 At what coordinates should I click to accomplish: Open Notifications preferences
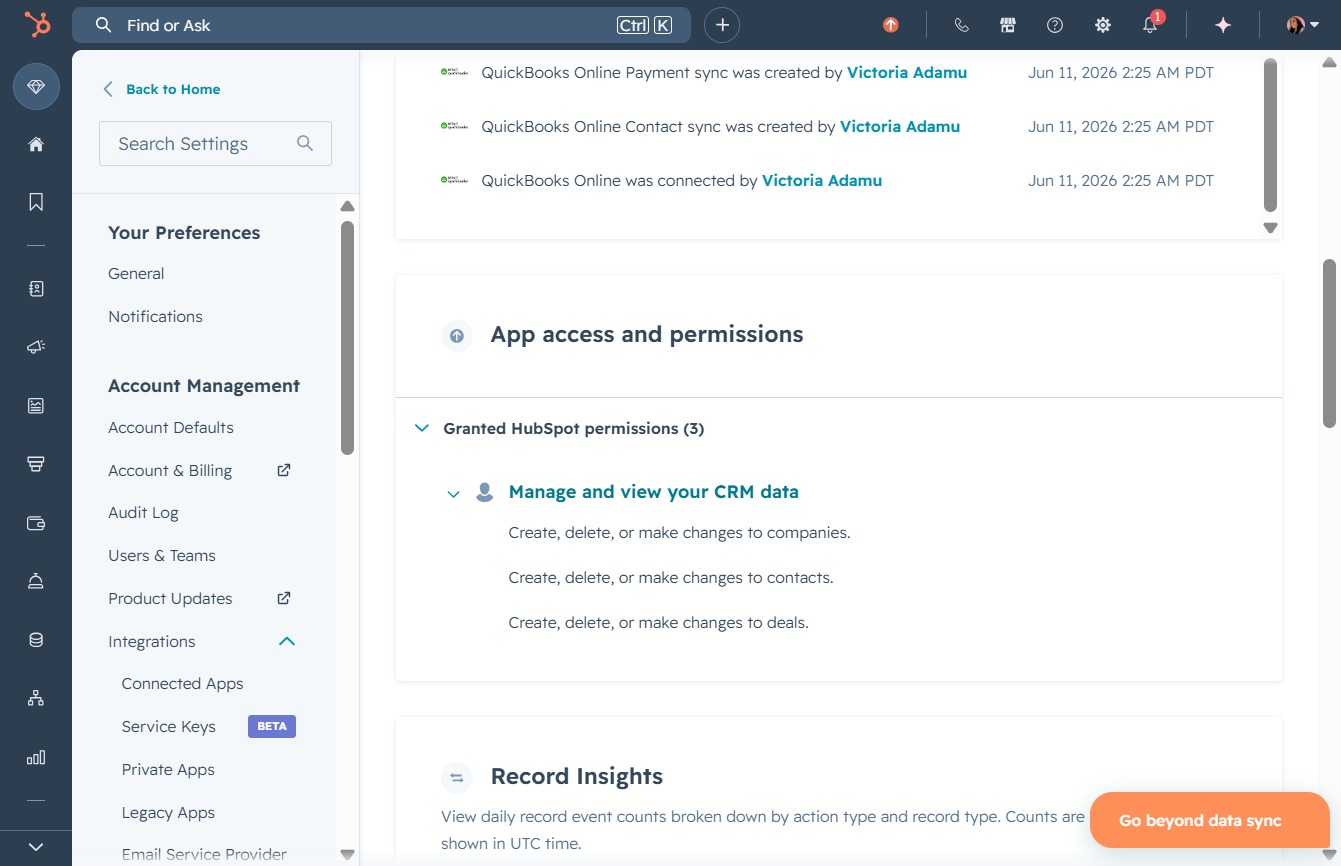click(x=155, y=316)
